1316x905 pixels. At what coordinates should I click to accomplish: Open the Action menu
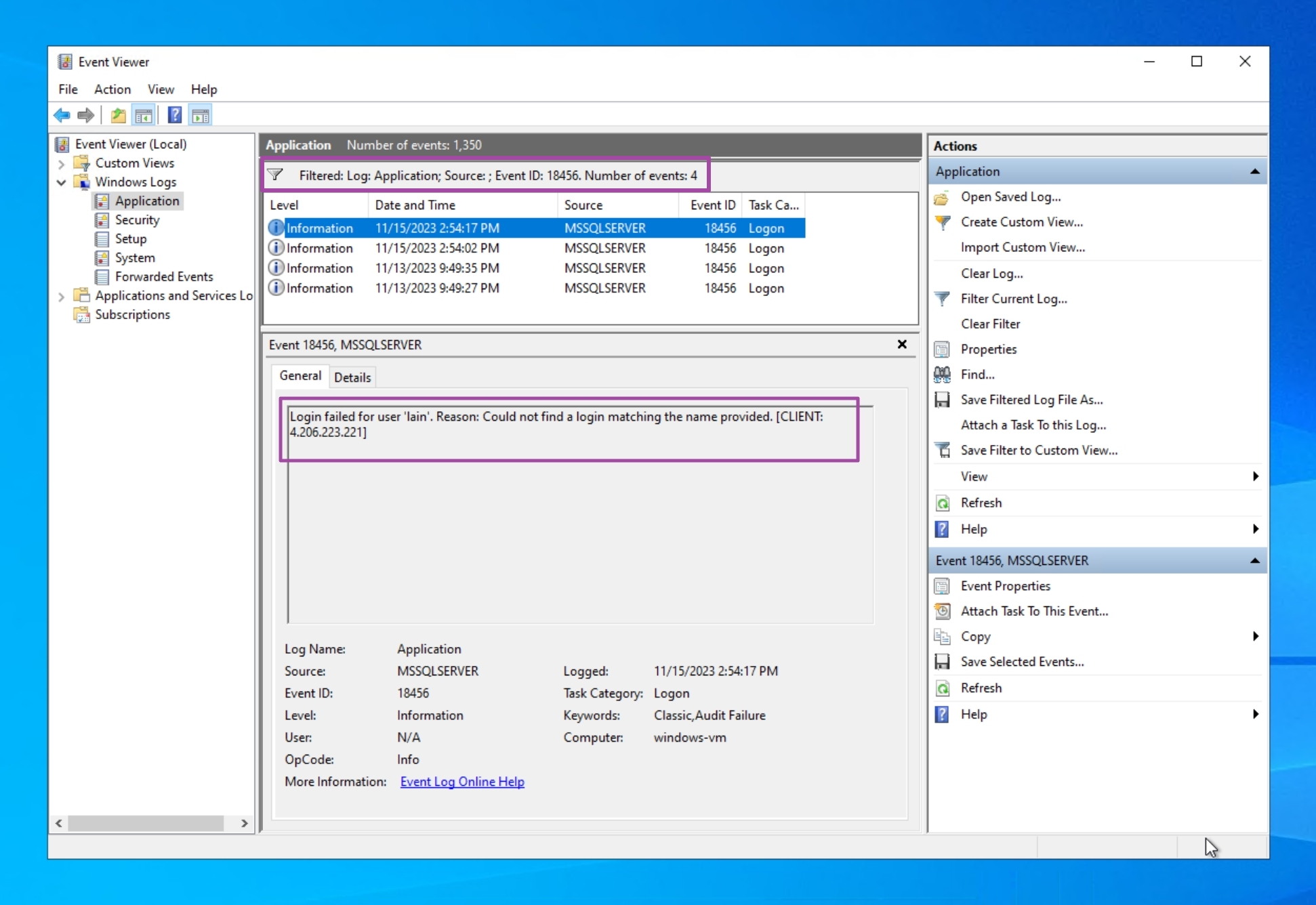coord(112,89)
